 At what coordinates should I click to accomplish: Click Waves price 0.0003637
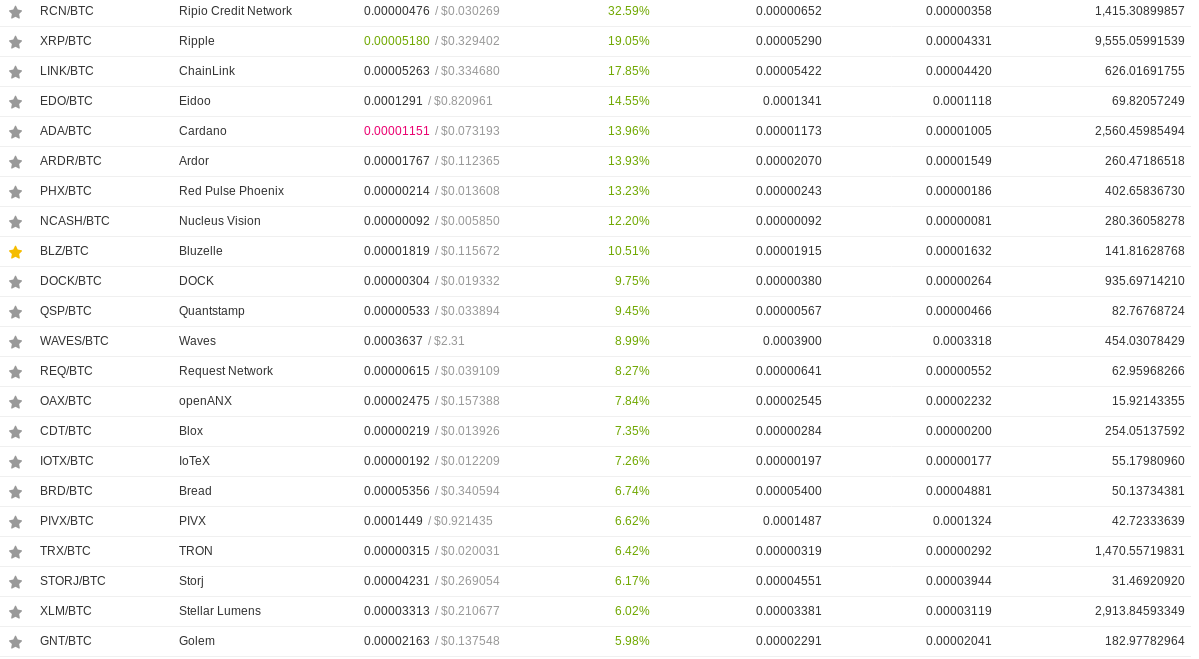pos(393,341)
